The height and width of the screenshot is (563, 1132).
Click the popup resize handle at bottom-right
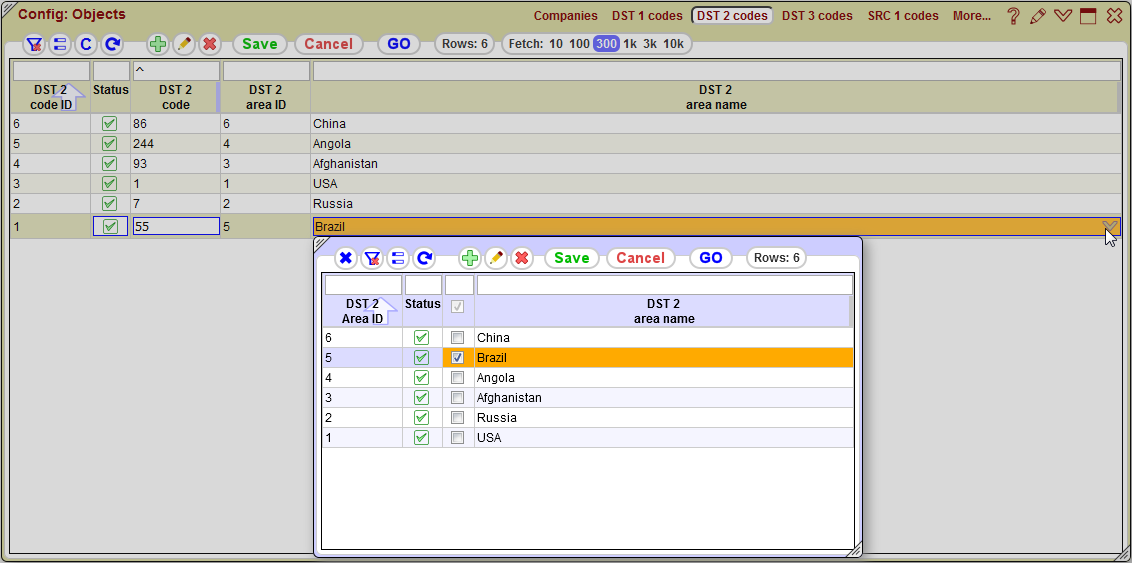click(x=854, y=549)
